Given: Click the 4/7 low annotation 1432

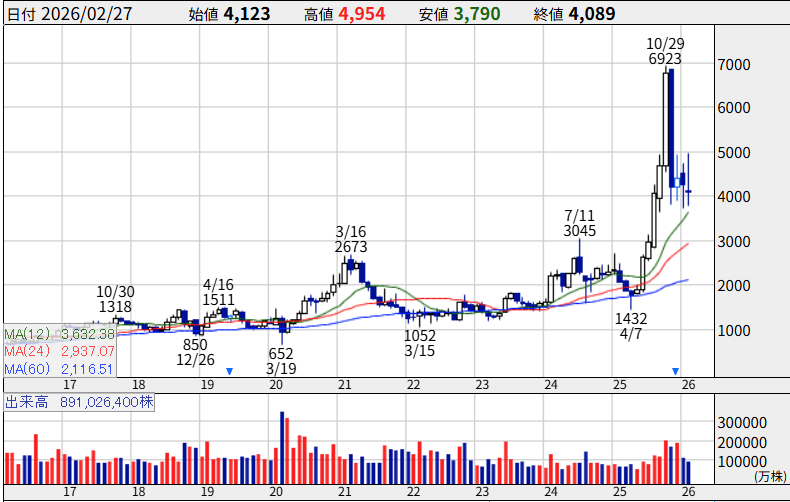Looking at the screenshot, I should click(632, 318).
